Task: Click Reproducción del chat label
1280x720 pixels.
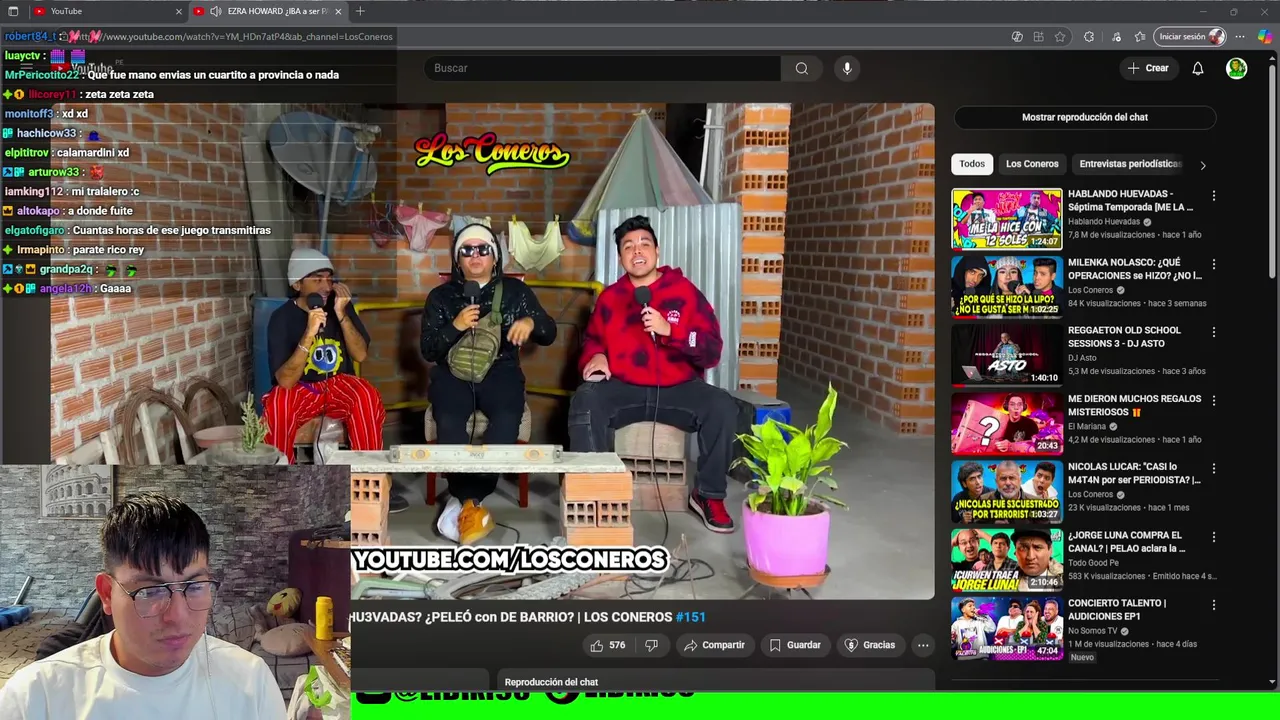Action: 551,682
